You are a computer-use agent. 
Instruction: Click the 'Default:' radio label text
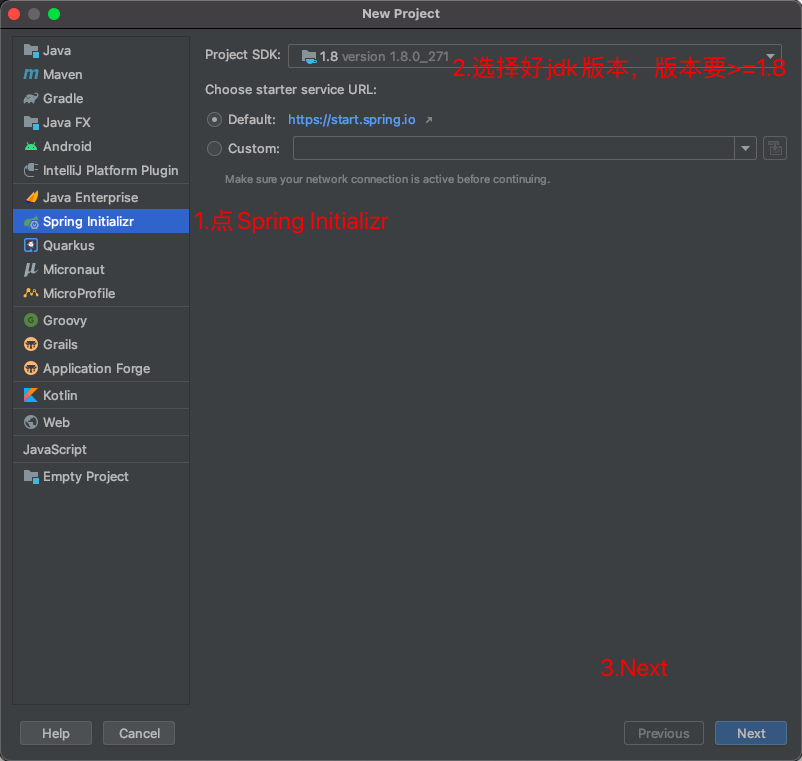click(x=252, y=120)
